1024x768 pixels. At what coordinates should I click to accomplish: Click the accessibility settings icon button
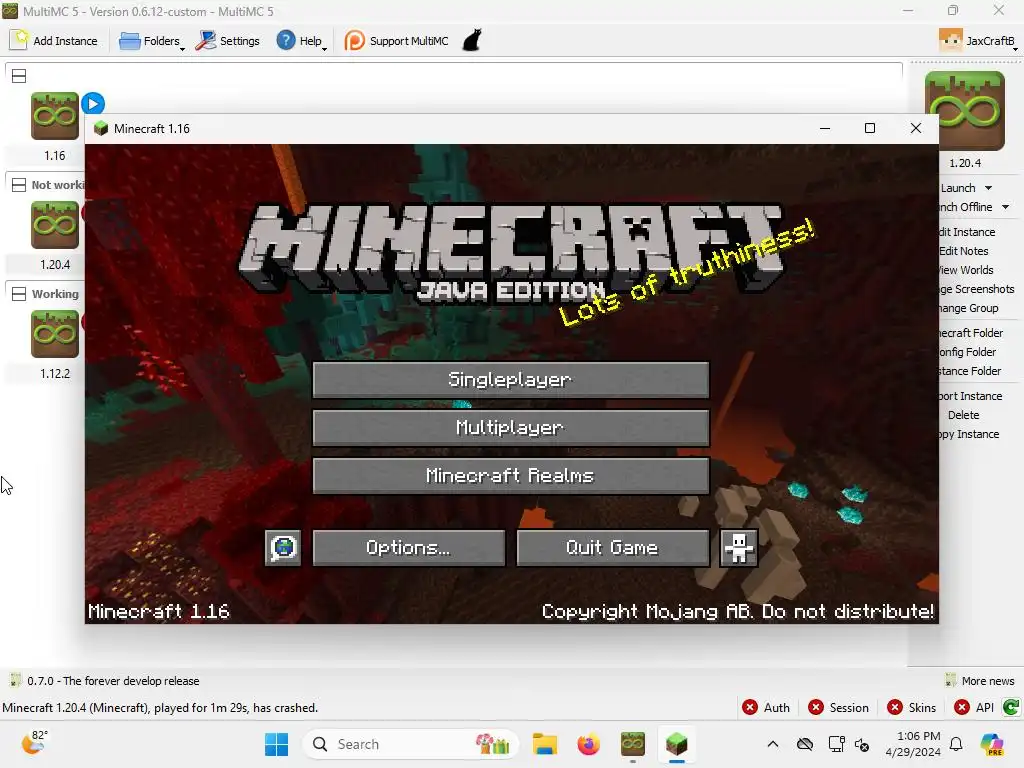coord(739,547)
